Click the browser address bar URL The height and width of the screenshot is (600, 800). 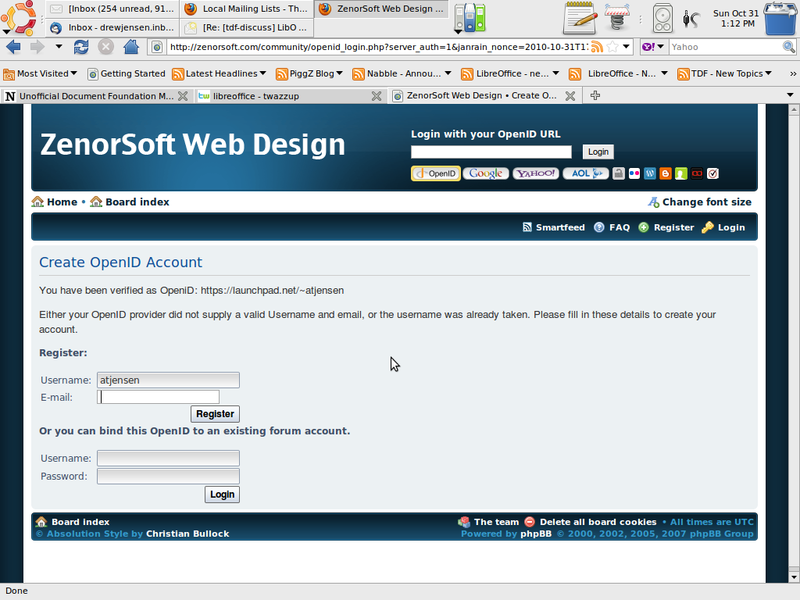click(x=378, y=47)
